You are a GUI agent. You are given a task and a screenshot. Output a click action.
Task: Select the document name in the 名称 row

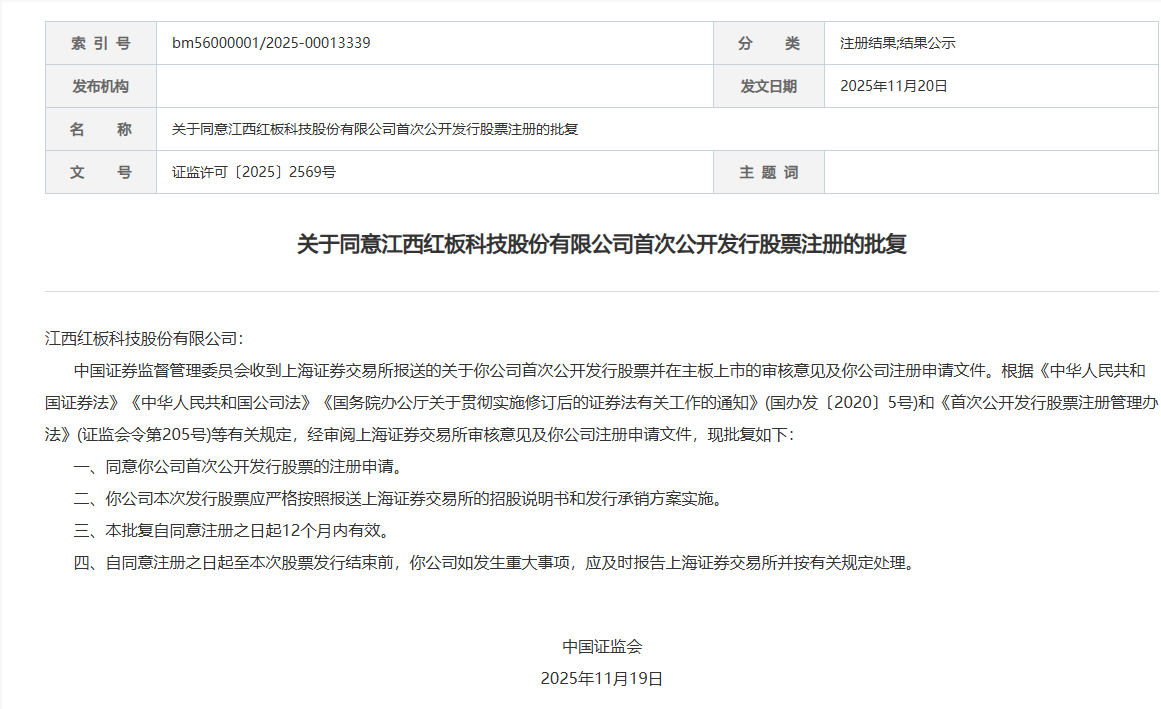377,128
